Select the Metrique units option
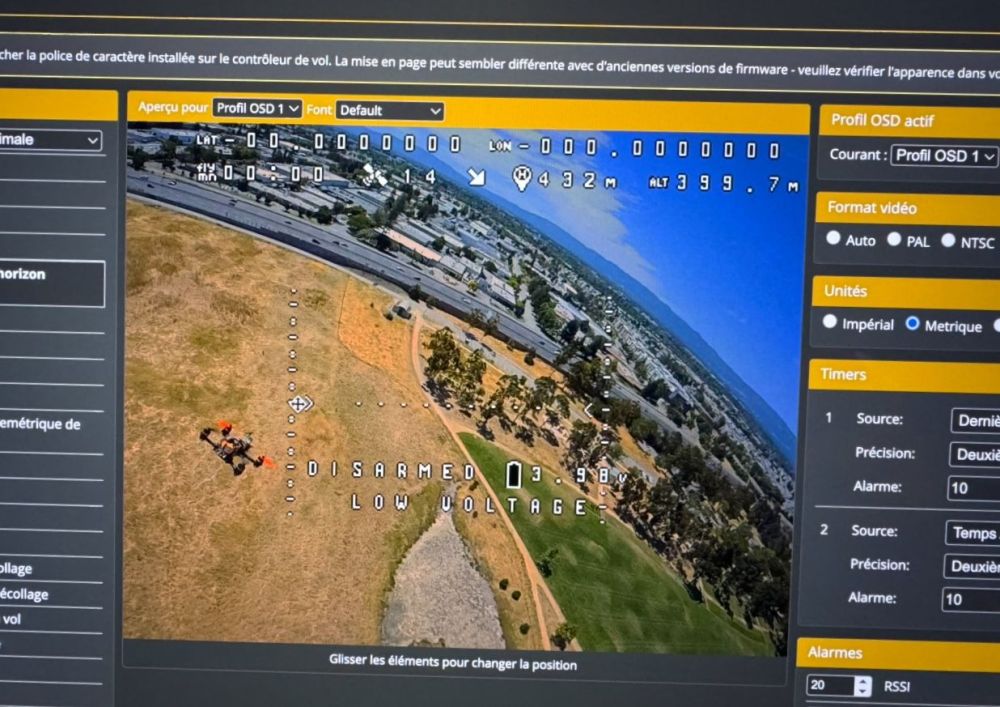 912,324
